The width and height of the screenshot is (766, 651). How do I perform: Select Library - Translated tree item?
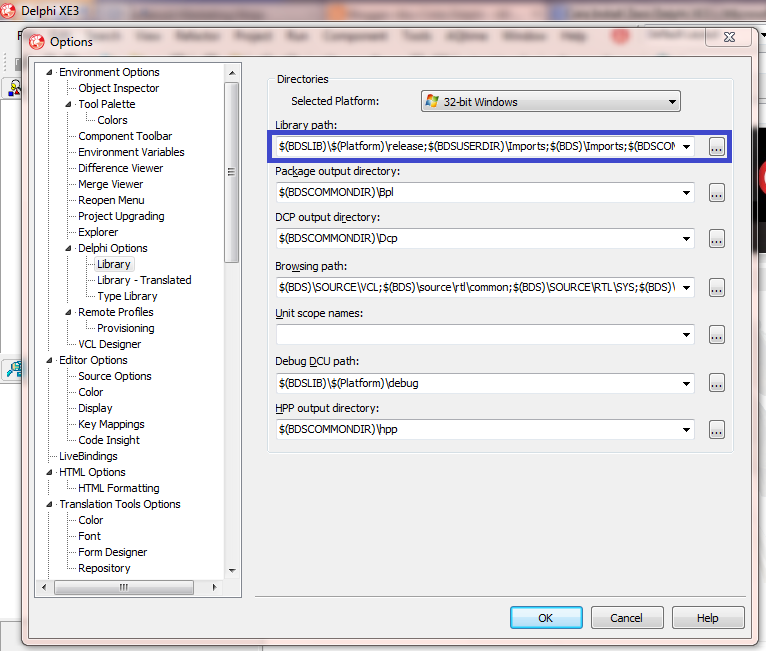click(x=144, y=280)
